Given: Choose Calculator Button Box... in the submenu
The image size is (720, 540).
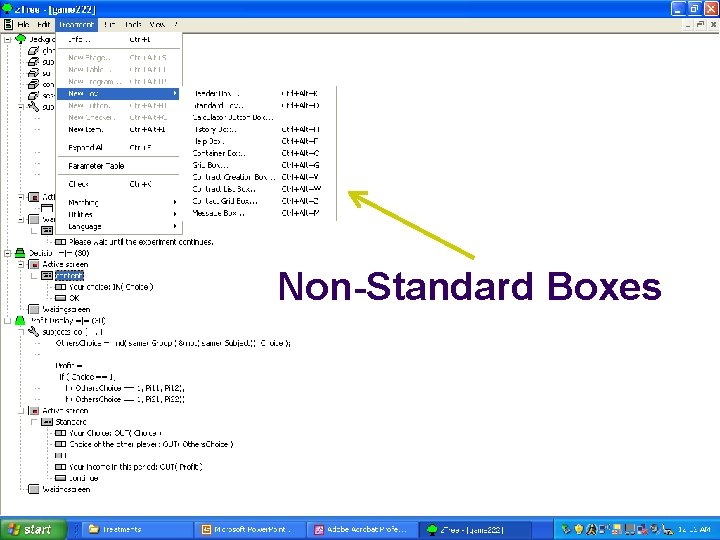Looking at the screenshot, I should [x=259, y=118].
